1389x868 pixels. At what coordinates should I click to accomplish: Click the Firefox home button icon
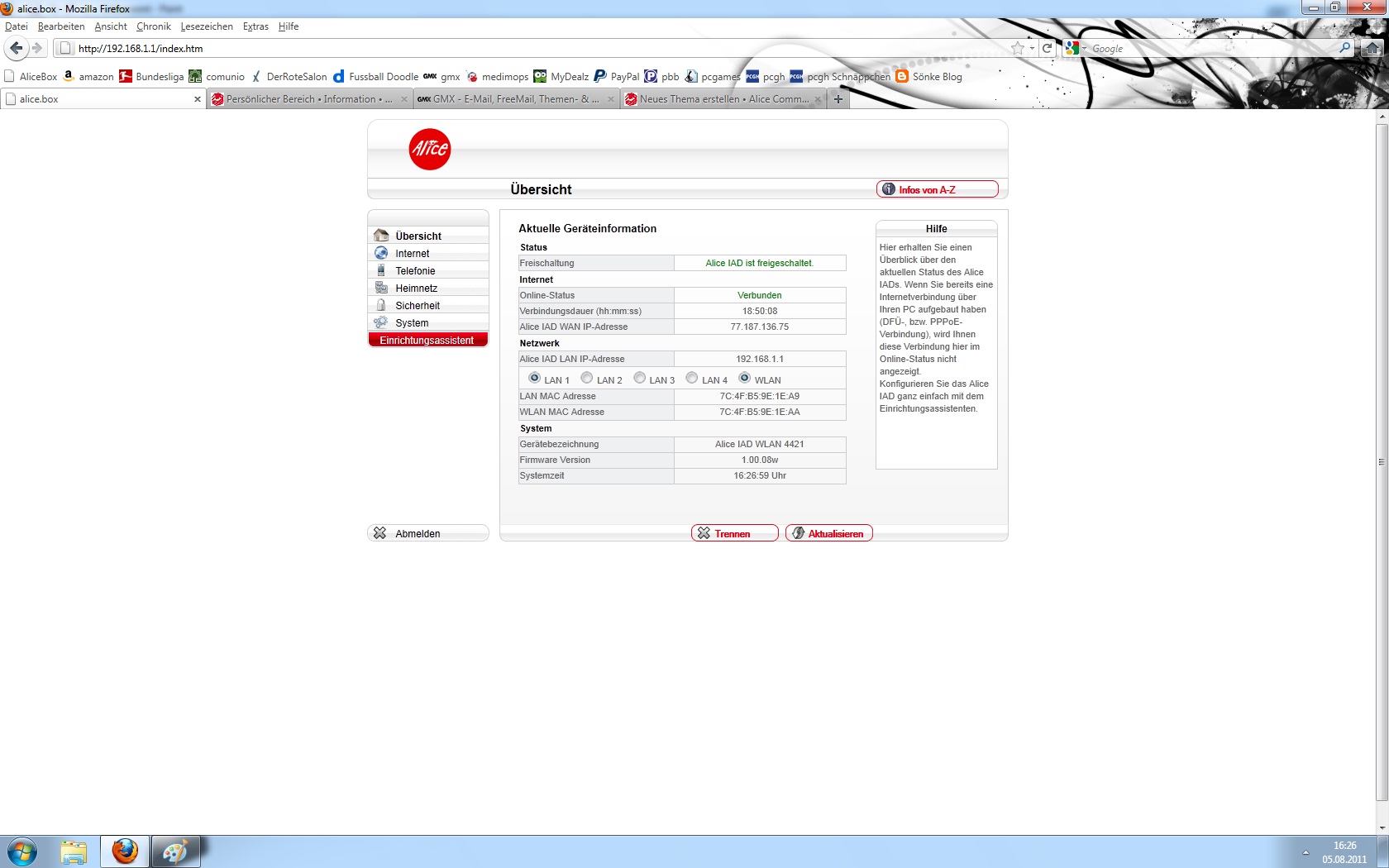click(1372, 48)
